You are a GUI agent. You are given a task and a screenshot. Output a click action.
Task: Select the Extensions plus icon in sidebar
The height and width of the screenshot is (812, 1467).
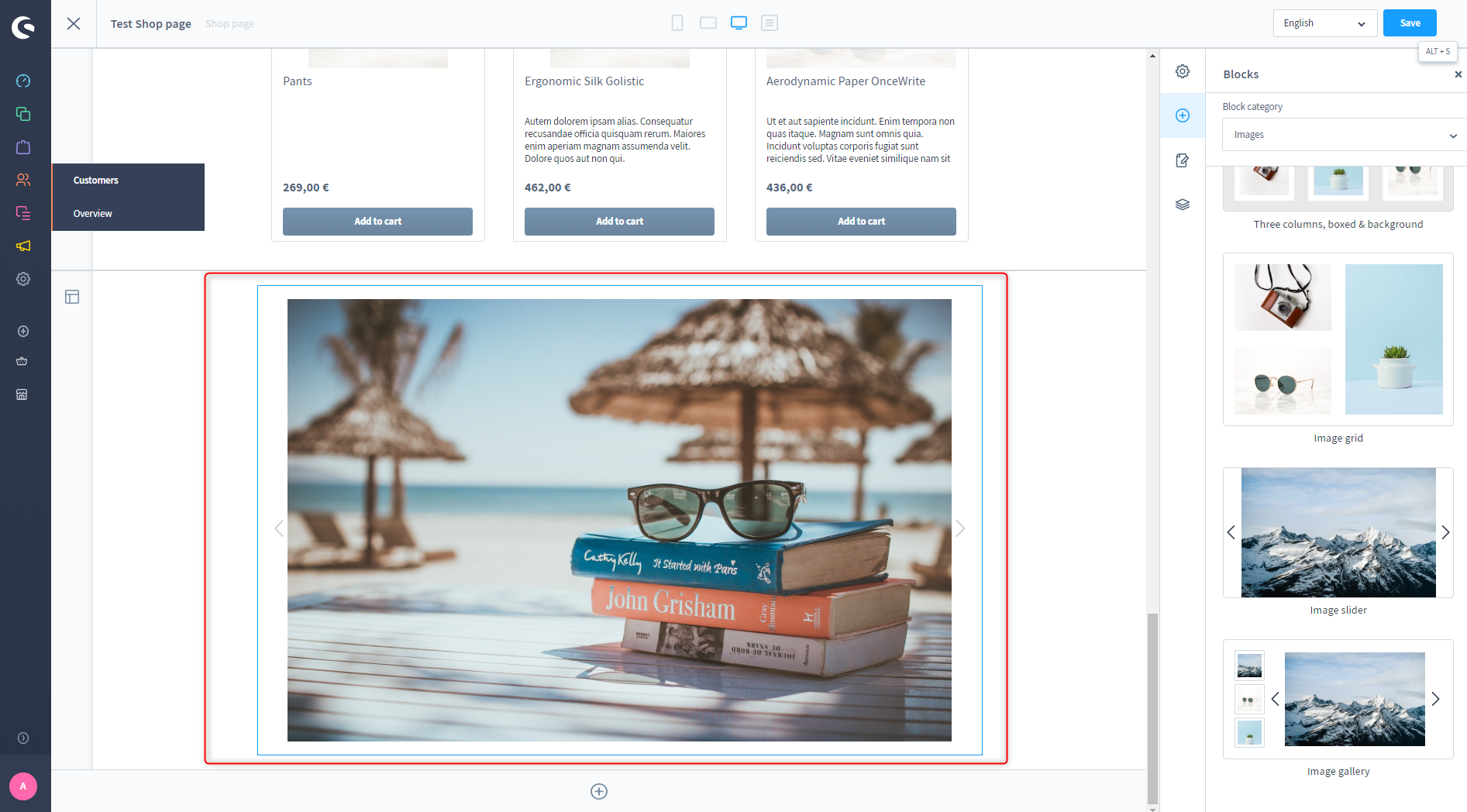click(23, 331)
